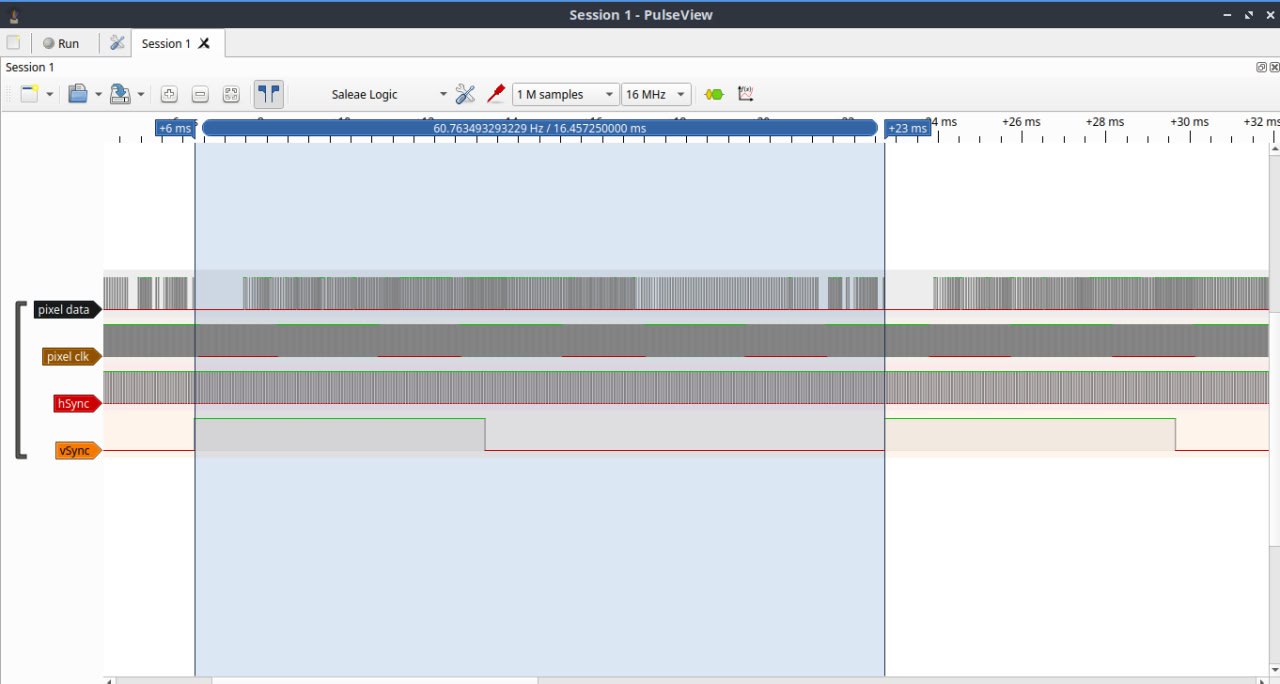This screenshot has height=684, width=1280.
Task: Click the zoom in icon
Action: point(169,94)
